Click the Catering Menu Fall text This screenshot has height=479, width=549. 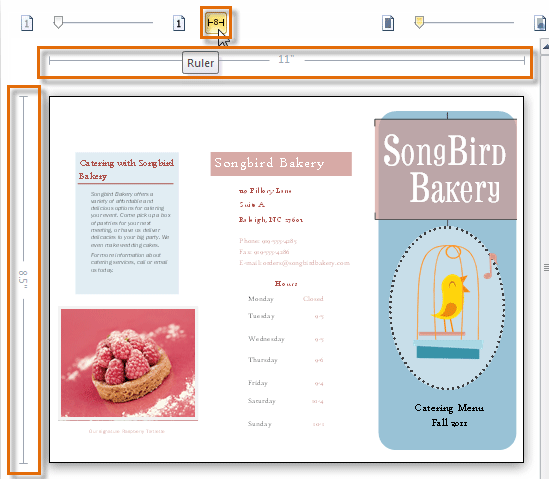click(449, 415)
